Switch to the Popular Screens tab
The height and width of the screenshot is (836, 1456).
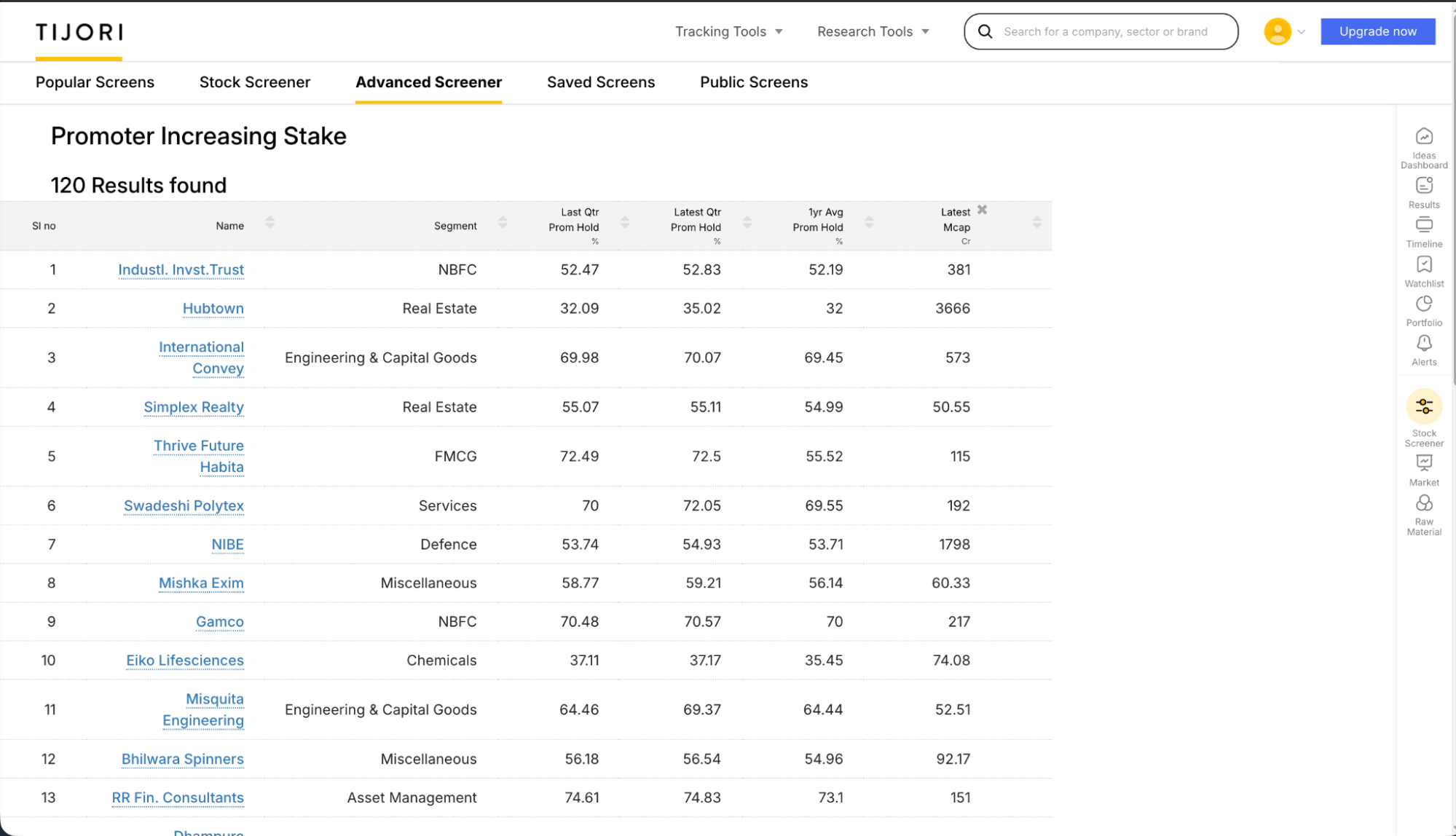(x=95, y=82)
